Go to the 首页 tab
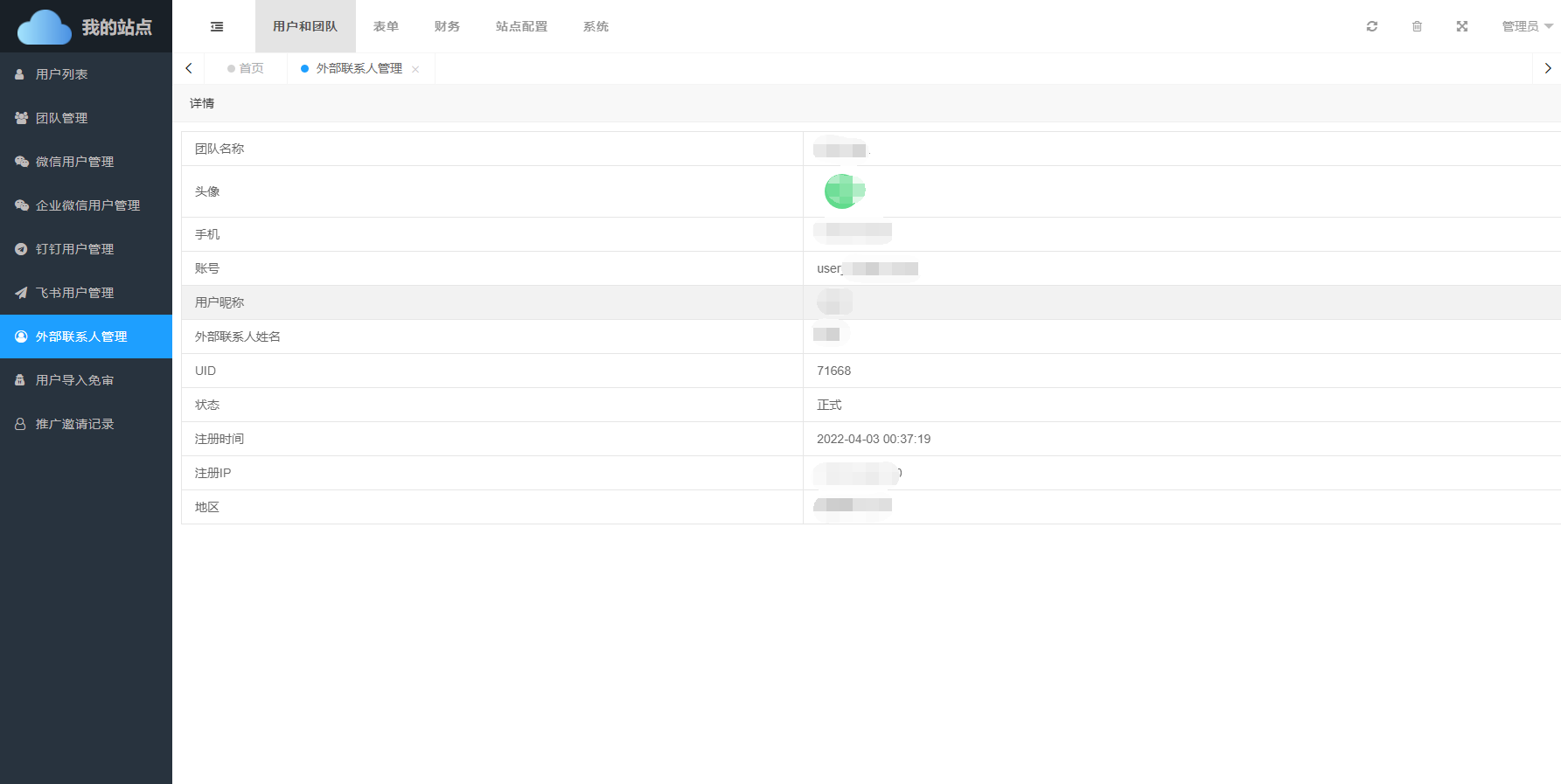Viewport: 1561px width, 784px height. (x=251, y=68)
